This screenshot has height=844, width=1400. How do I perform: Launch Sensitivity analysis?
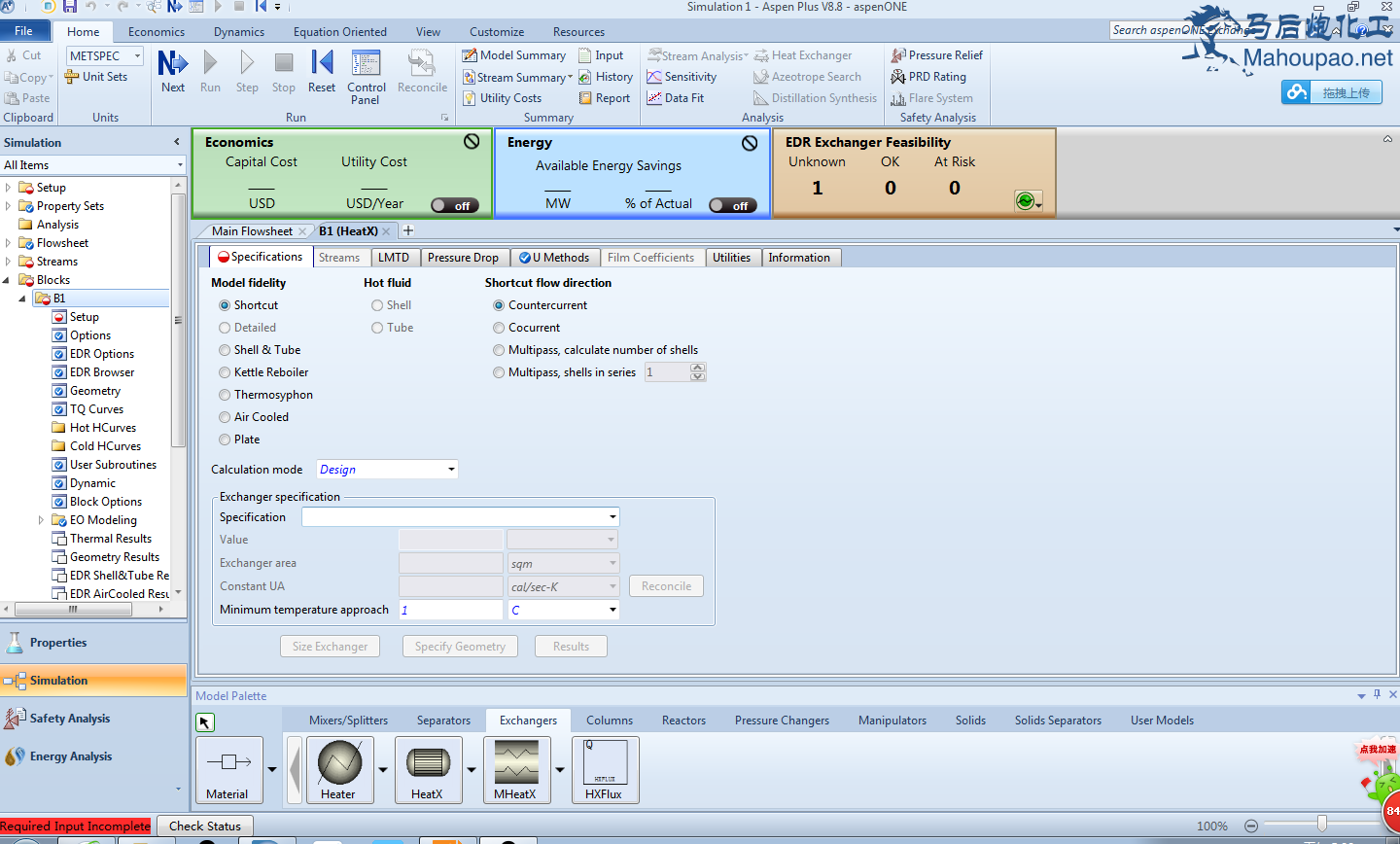click(682, 77)
